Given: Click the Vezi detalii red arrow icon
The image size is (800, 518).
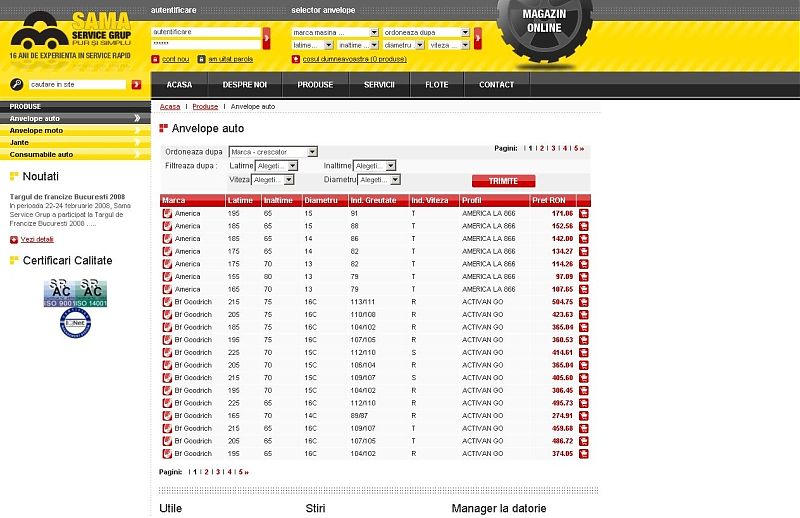Looking at the screenshot, I should coord(14,240).
